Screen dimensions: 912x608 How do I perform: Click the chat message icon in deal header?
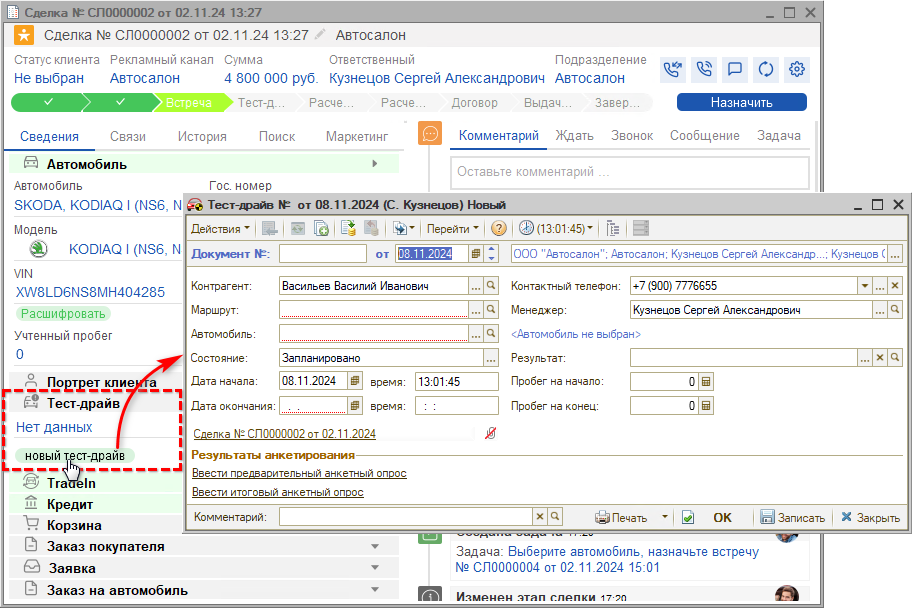point(735,69)
